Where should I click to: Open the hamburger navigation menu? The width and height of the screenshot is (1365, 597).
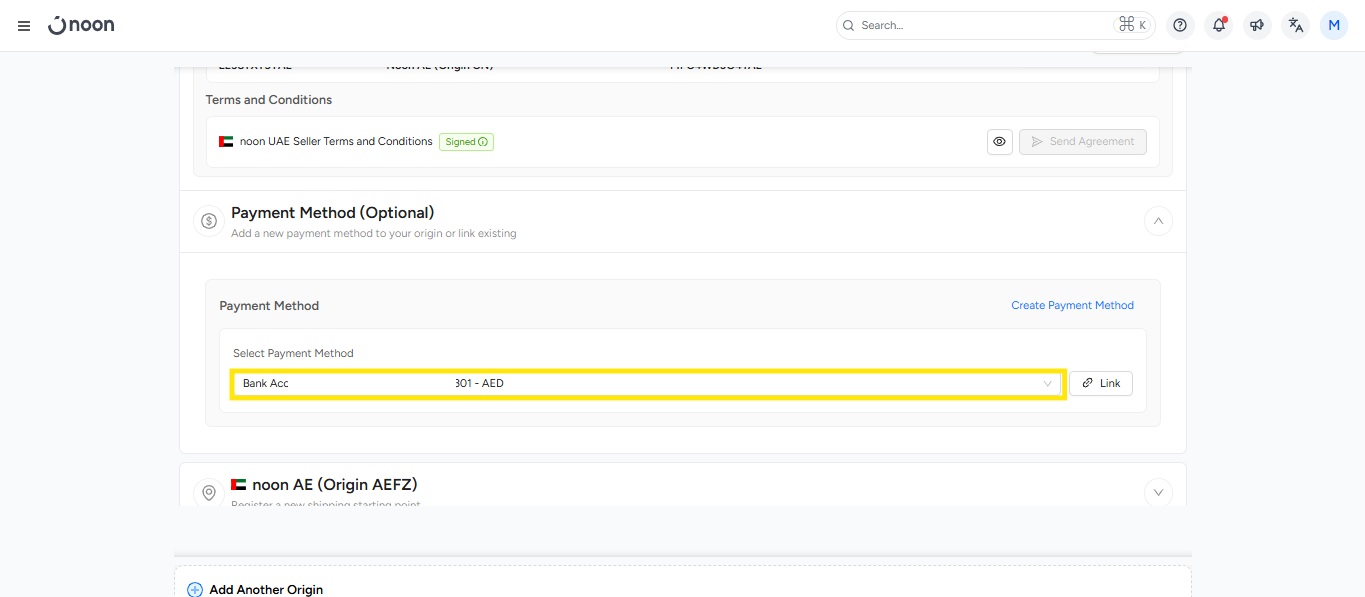24,26
